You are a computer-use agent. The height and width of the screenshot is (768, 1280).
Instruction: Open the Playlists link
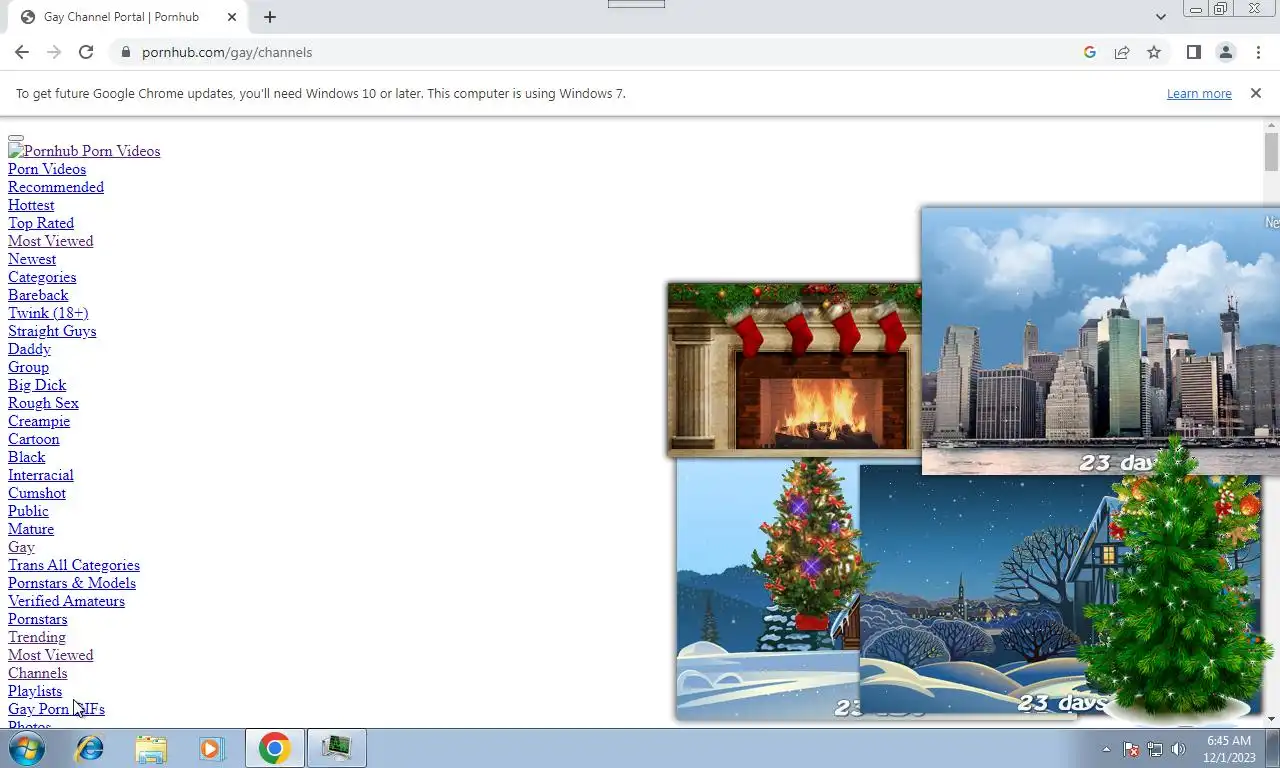pos(35,691)
